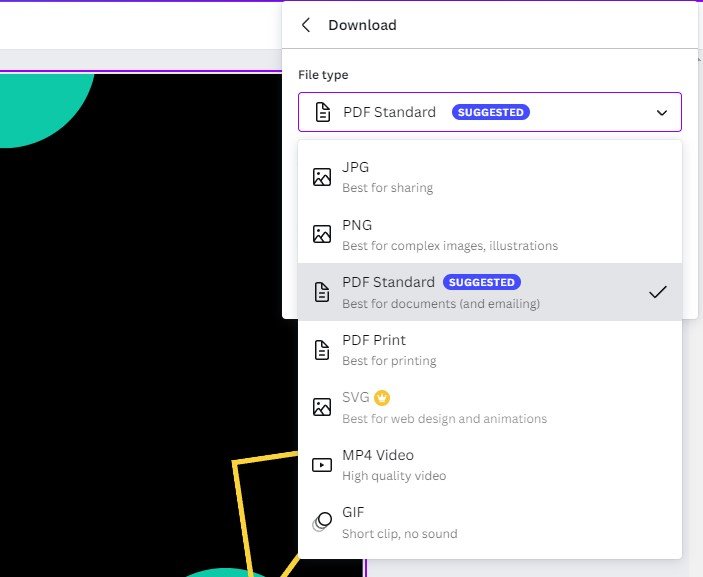Click 'Best for web design and animations'
Screen dimensions: 703x577
pos(444,419)
